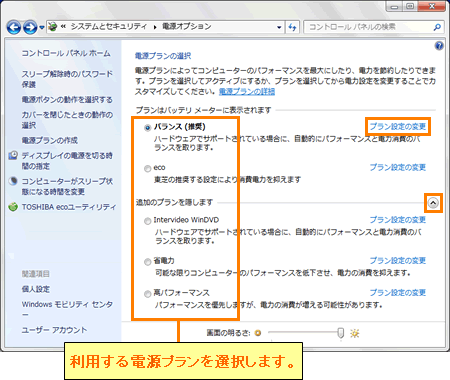Change plan settings for 省電力 plan
The height and width of the screenshot is (380, 450).
398,260
